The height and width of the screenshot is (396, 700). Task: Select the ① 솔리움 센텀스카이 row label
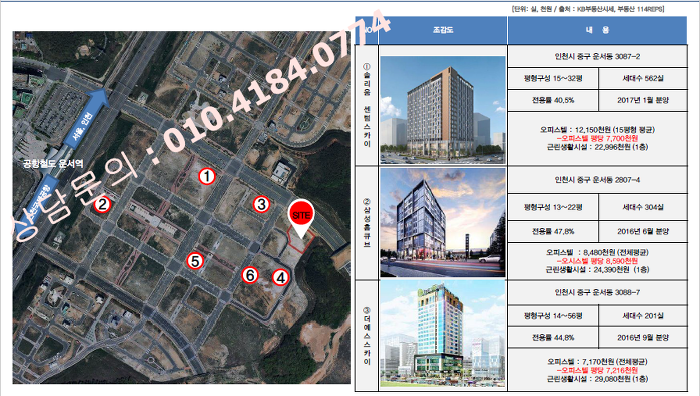367,105
